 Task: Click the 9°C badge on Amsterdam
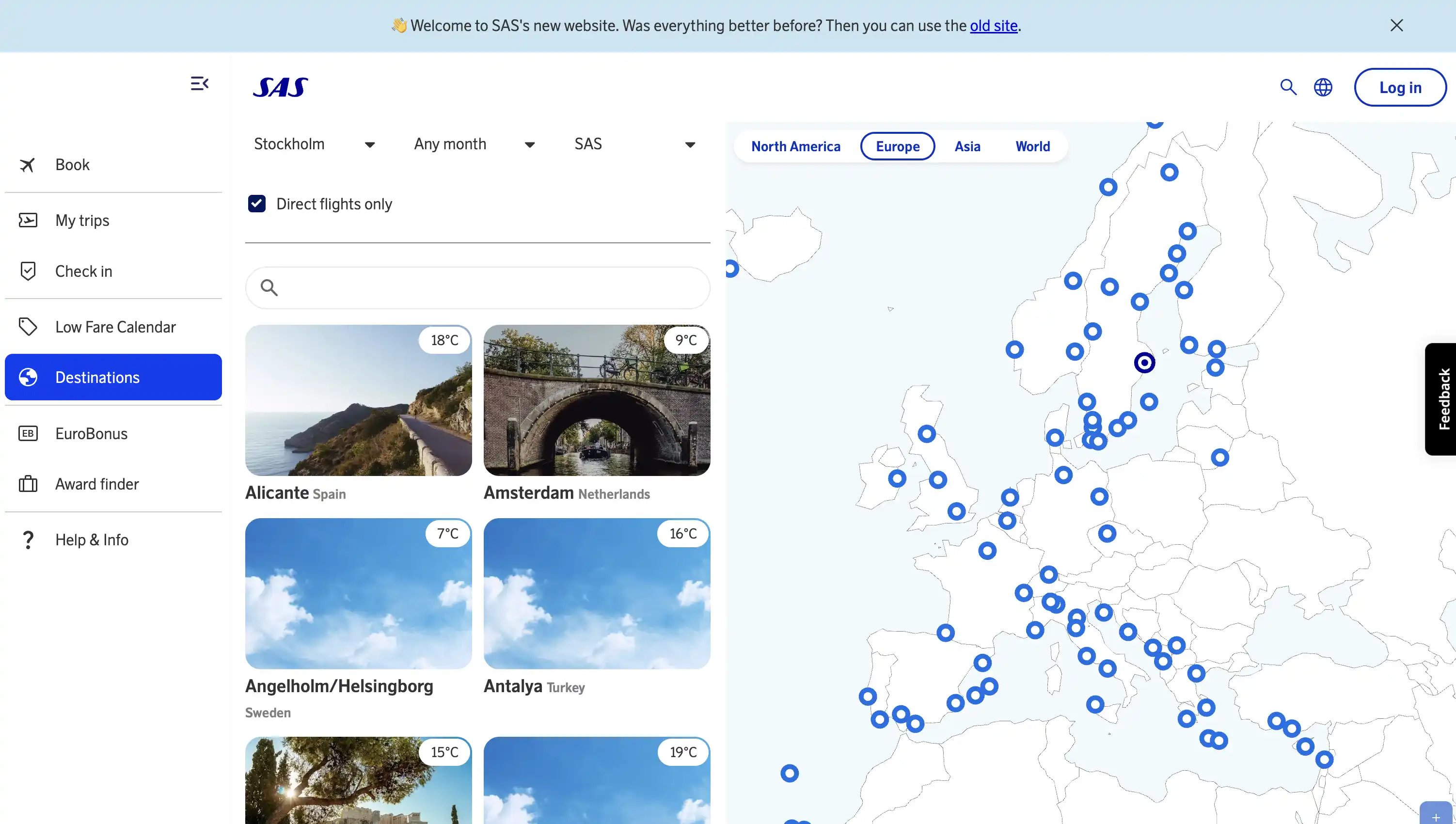[686, 340]
